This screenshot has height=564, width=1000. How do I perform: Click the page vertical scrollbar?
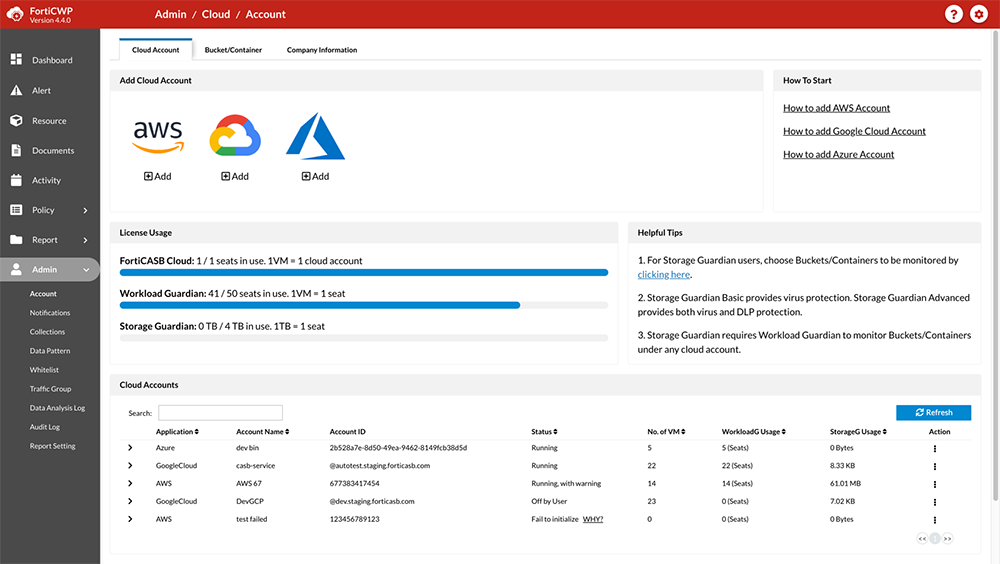click(996, 265)
